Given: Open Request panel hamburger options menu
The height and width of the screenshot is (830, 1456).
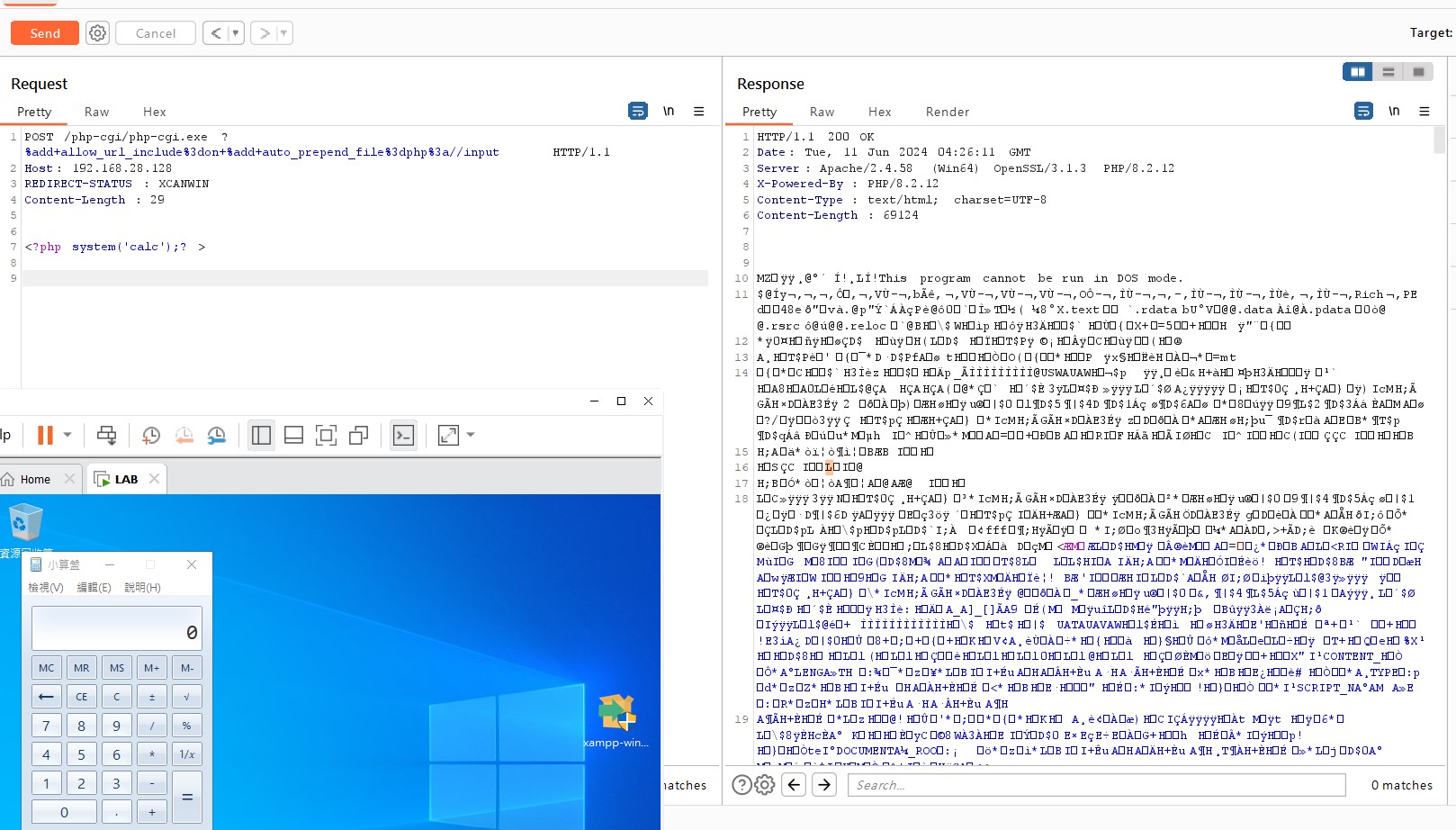Looking at the screenshot, I should point(699,111).
